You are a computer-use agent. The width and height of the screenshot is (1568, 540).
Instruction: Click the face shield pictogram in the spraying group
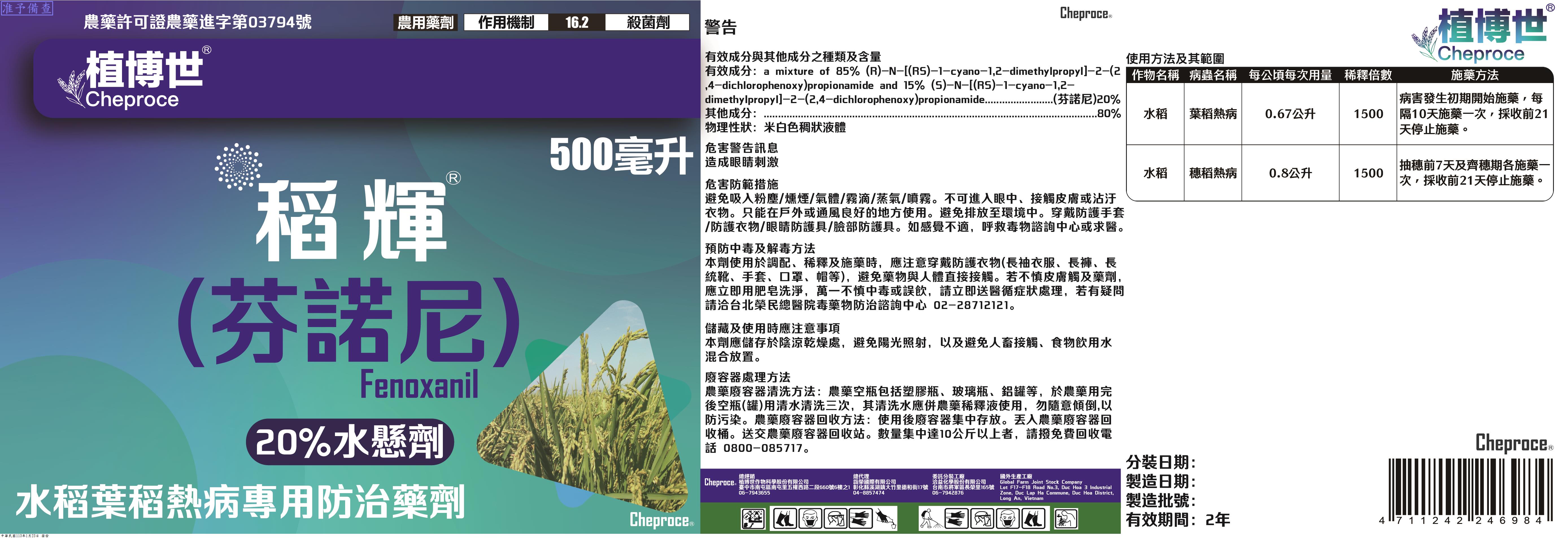983,519
